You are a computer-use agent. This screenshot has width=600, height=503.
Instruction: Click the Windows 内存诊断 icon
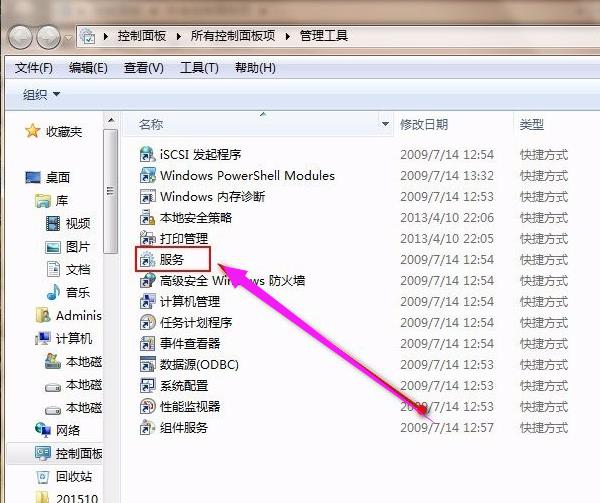tap(148, 196)
